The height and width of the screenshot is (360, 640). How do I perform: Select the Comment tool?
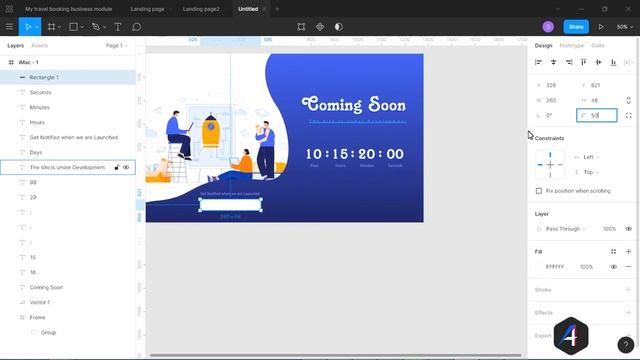(x=136, y=27)
